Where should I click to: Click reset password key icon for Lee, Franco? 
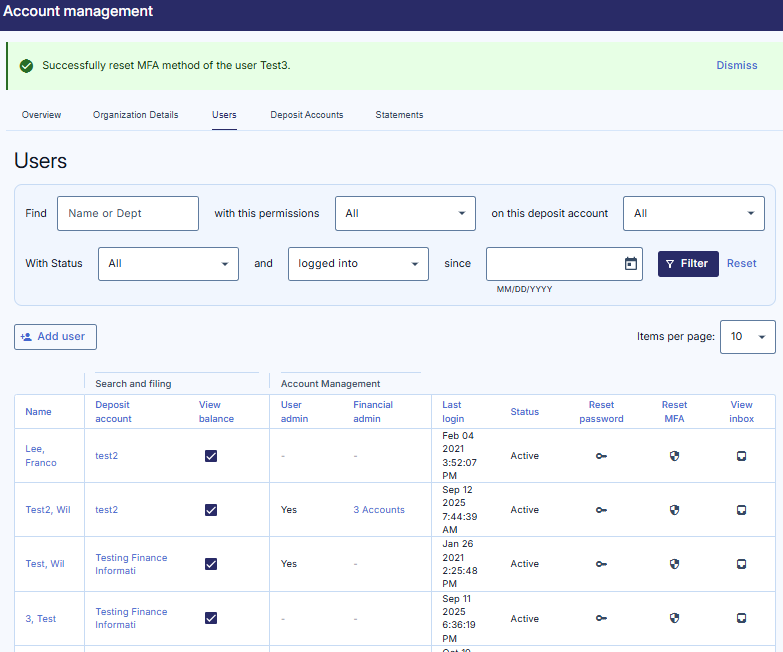[x=601, y=456]
